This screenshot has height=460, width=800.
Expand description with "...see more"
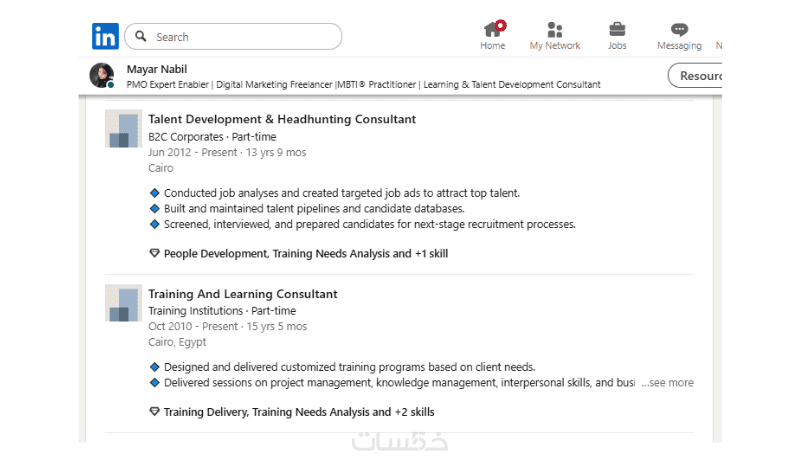click(x=667, y=383)
